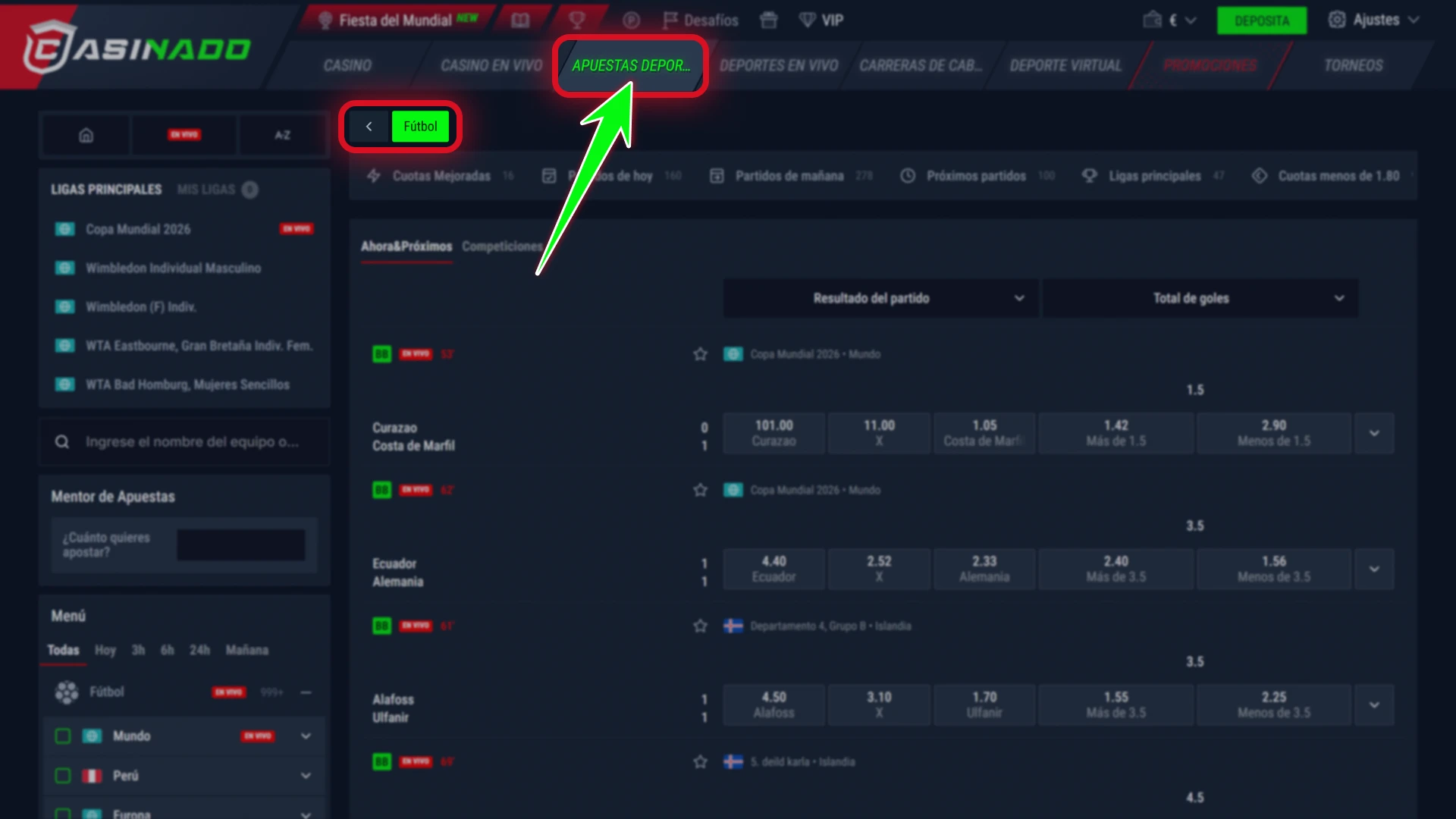This screenshot has width=1456, height=819.
Task: Open DEPORTE VIRTUAL tab
Action: pos(1065,66)
